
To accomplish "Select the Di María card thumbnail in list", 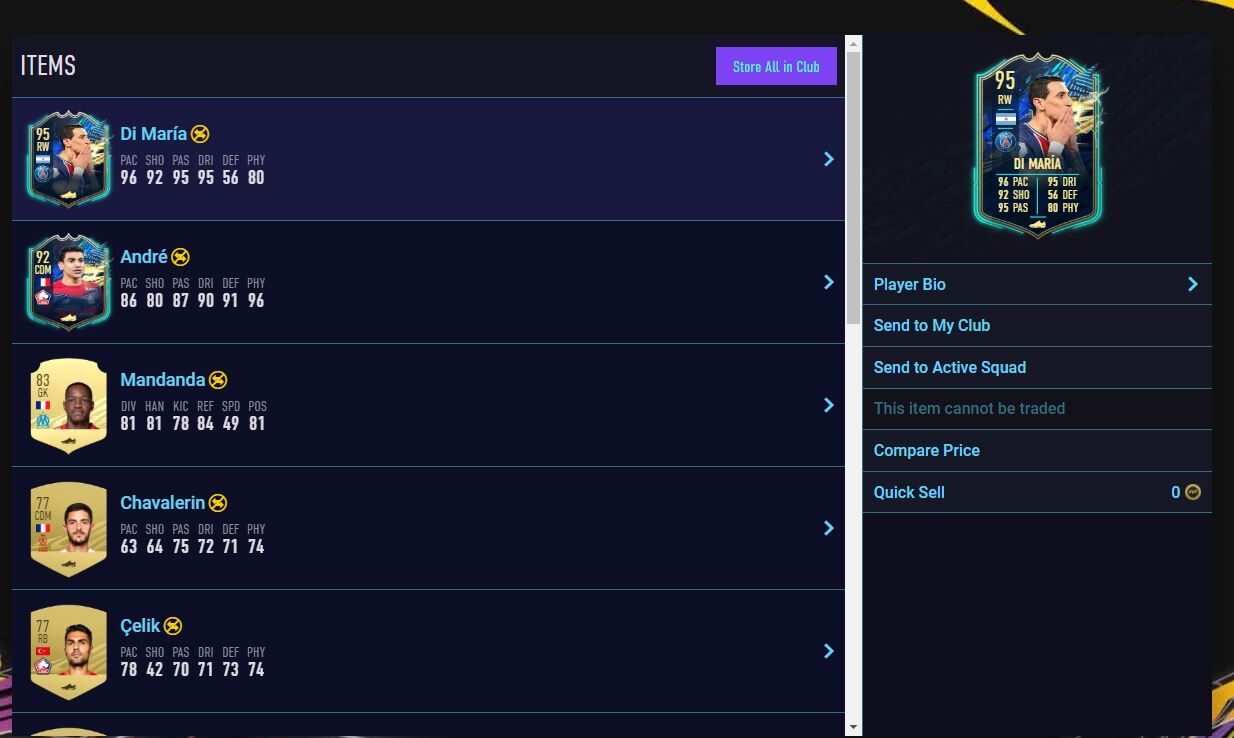I will click(69, 159).
